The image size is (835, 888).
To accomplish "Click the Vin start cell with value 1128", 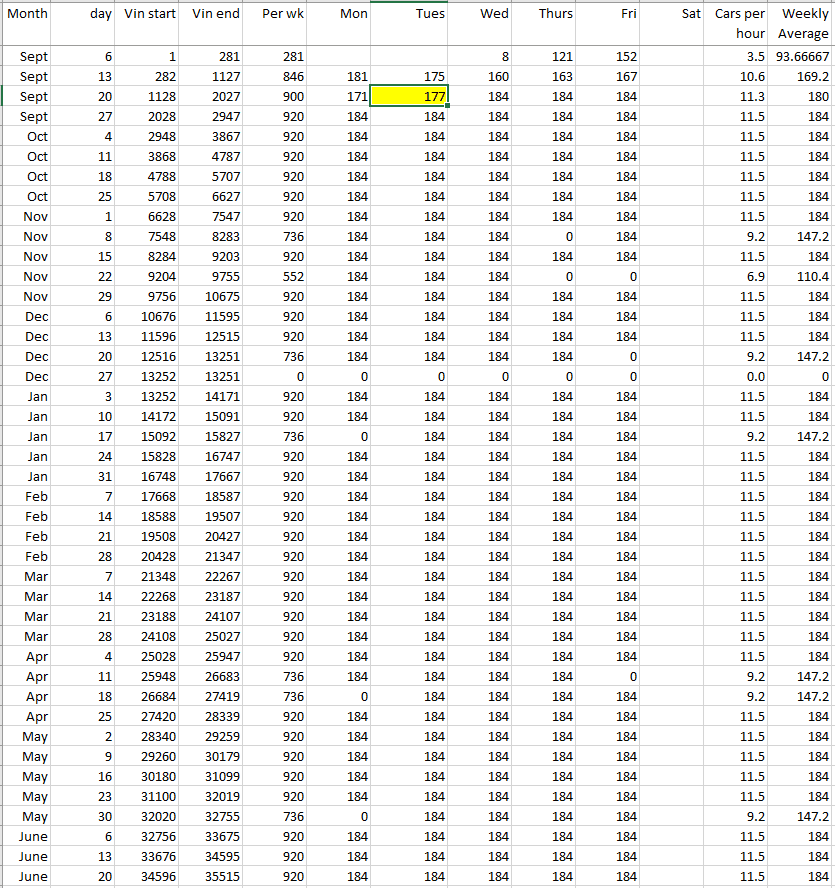I will point(150,97).
